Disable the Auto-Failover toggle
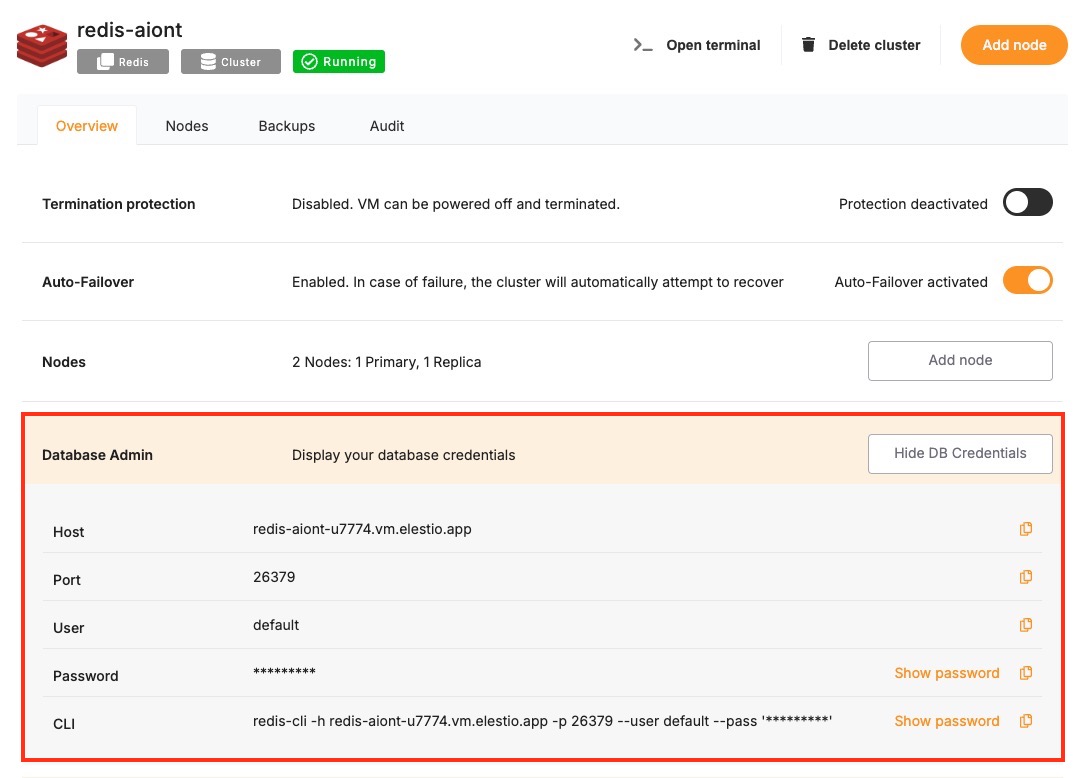The height and width of the screenshot is (778, 1084). 1027,281
